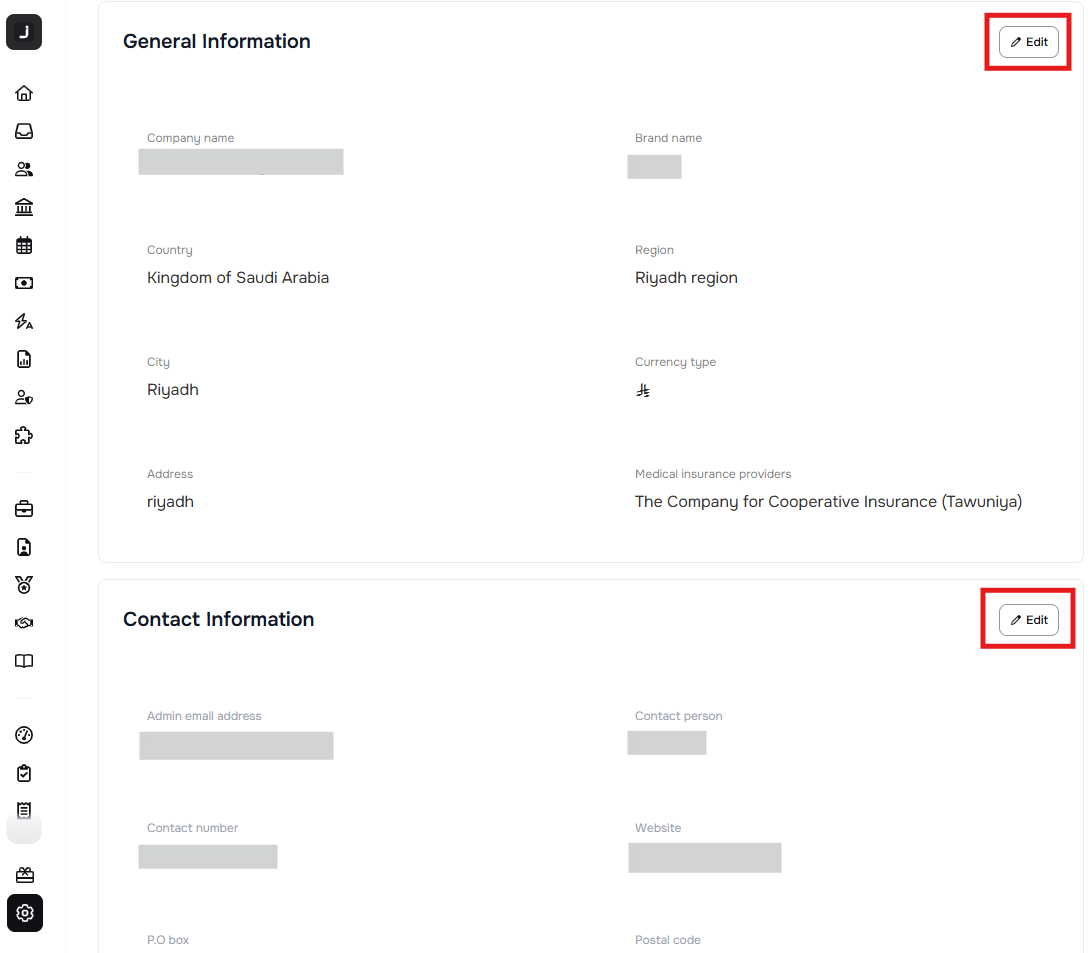Click the handshake icon
The image size is (1092, 953).
[x=24, y=623]
